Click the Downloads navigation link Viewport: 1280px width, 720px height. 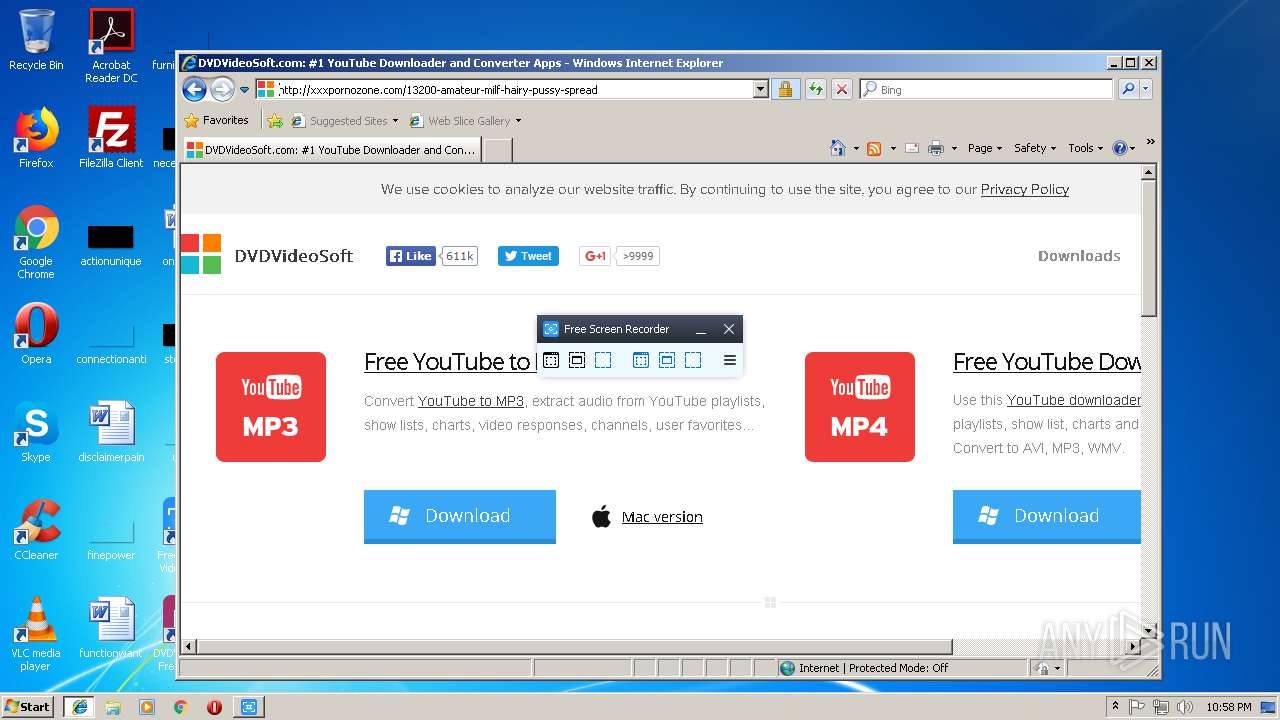pos(1079,256)
